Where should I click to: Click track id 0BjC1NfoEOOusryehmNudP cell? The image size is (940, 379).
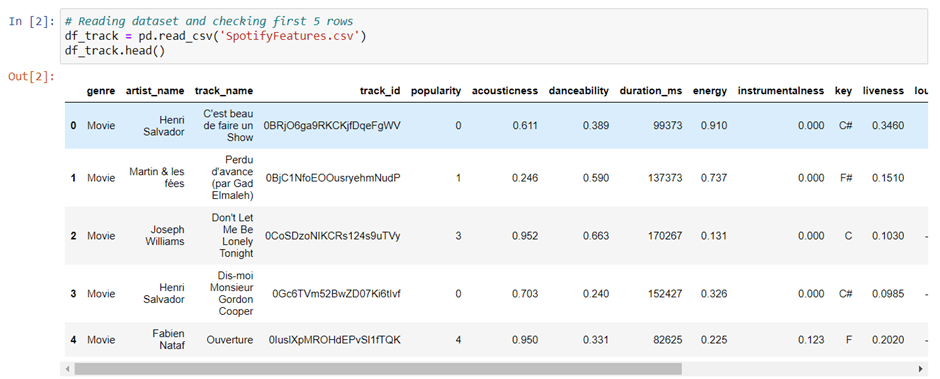point(332,178)
